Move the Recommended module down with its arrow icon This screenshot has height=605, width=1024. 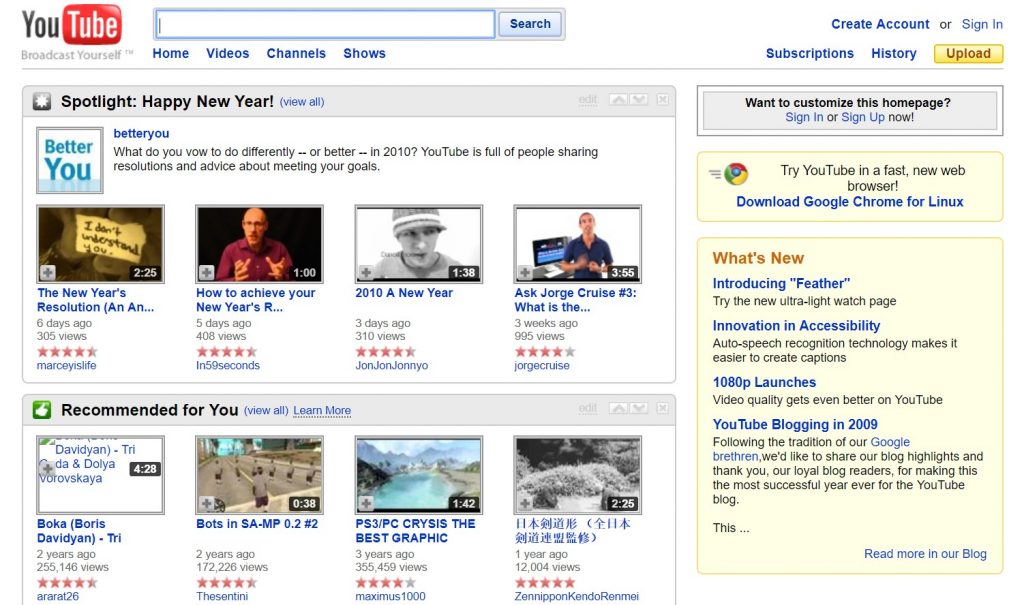click(x=637, y=408)
